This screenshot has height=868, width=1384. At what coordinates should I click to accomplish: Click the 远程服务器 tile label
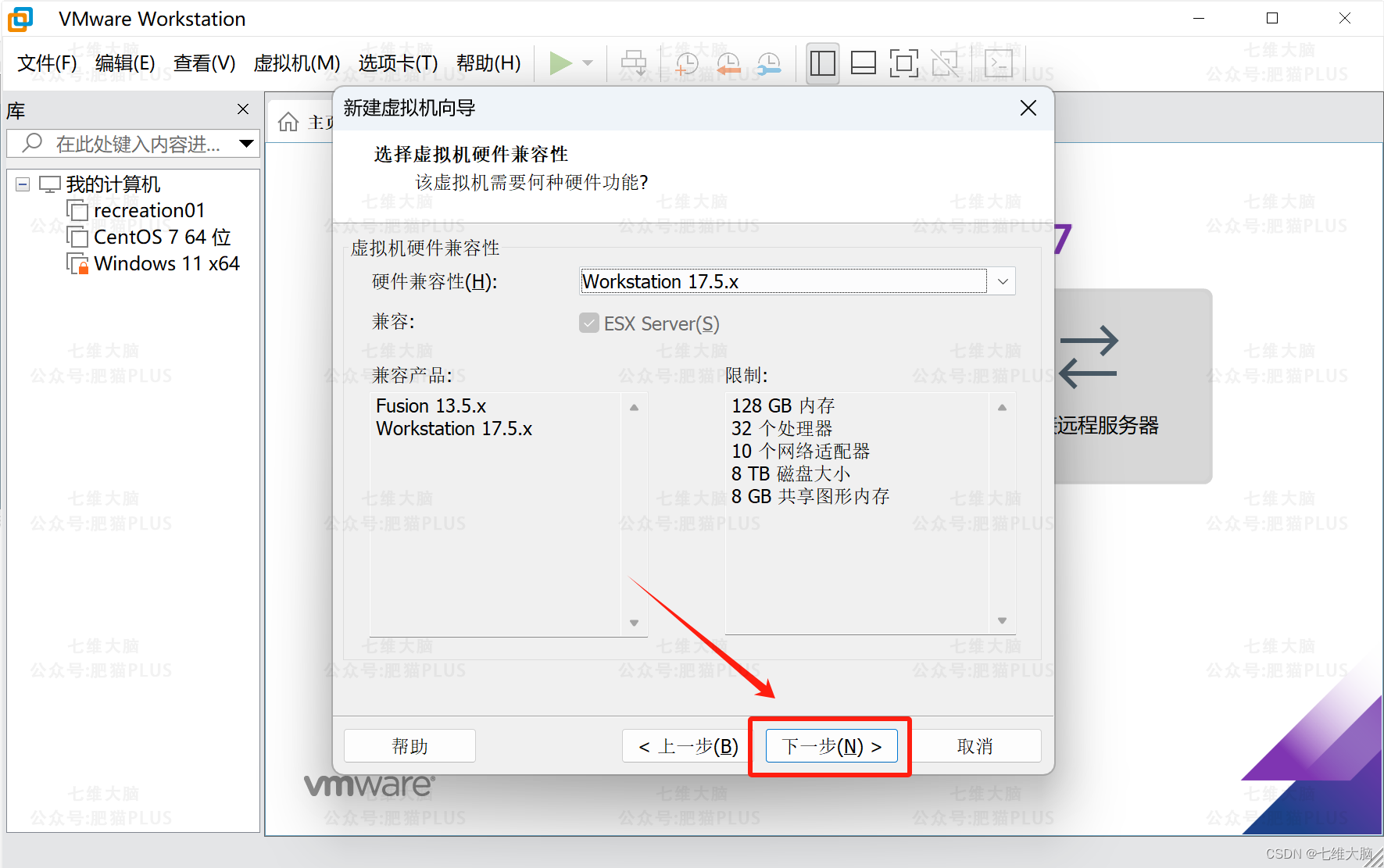tap(1107, 426)
